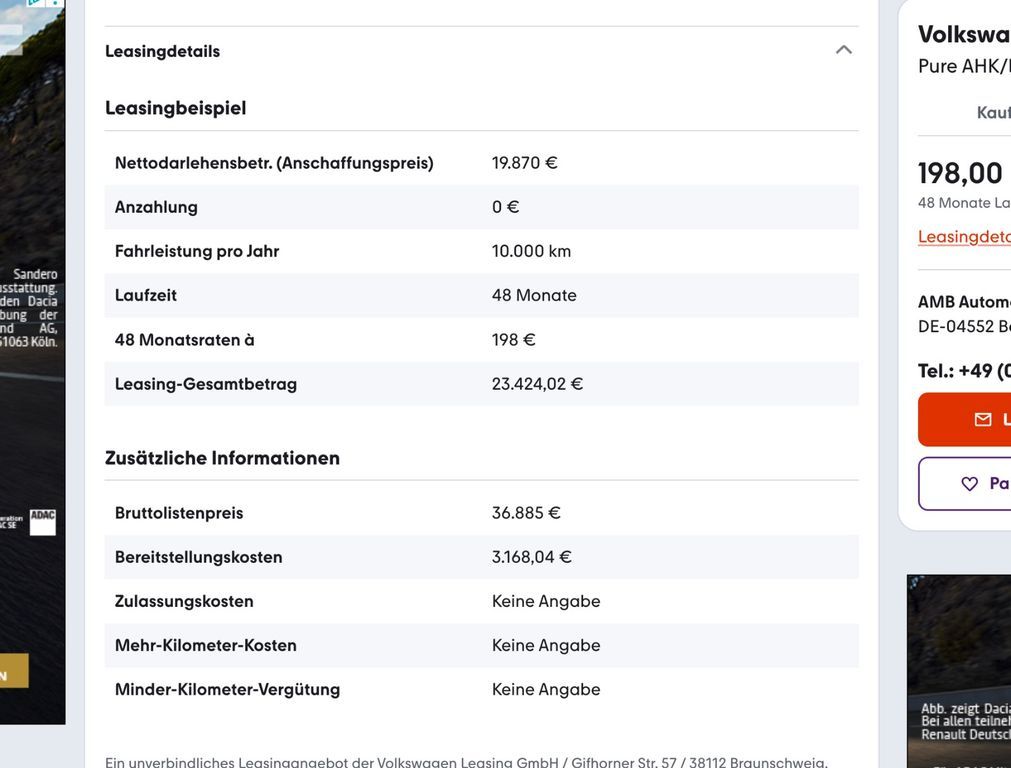Click the Leasing-Gesamtbetrag label

click(x=206, y=384)
